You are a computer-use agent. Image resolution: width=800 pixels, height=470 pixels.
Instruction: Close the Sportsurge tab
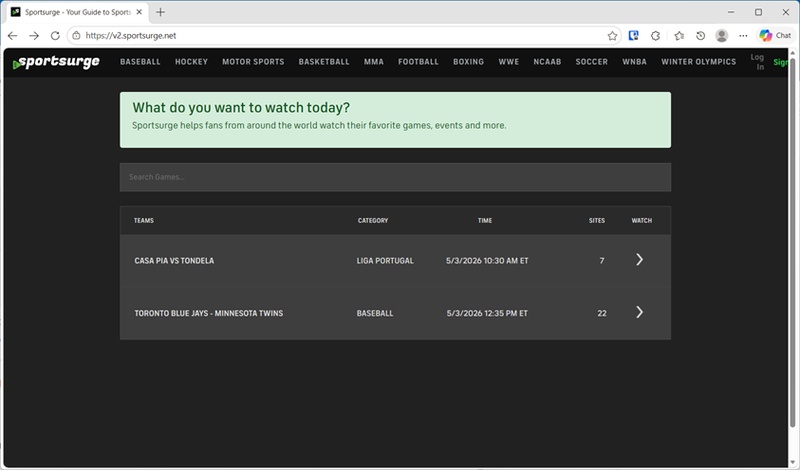click(139, 12)
